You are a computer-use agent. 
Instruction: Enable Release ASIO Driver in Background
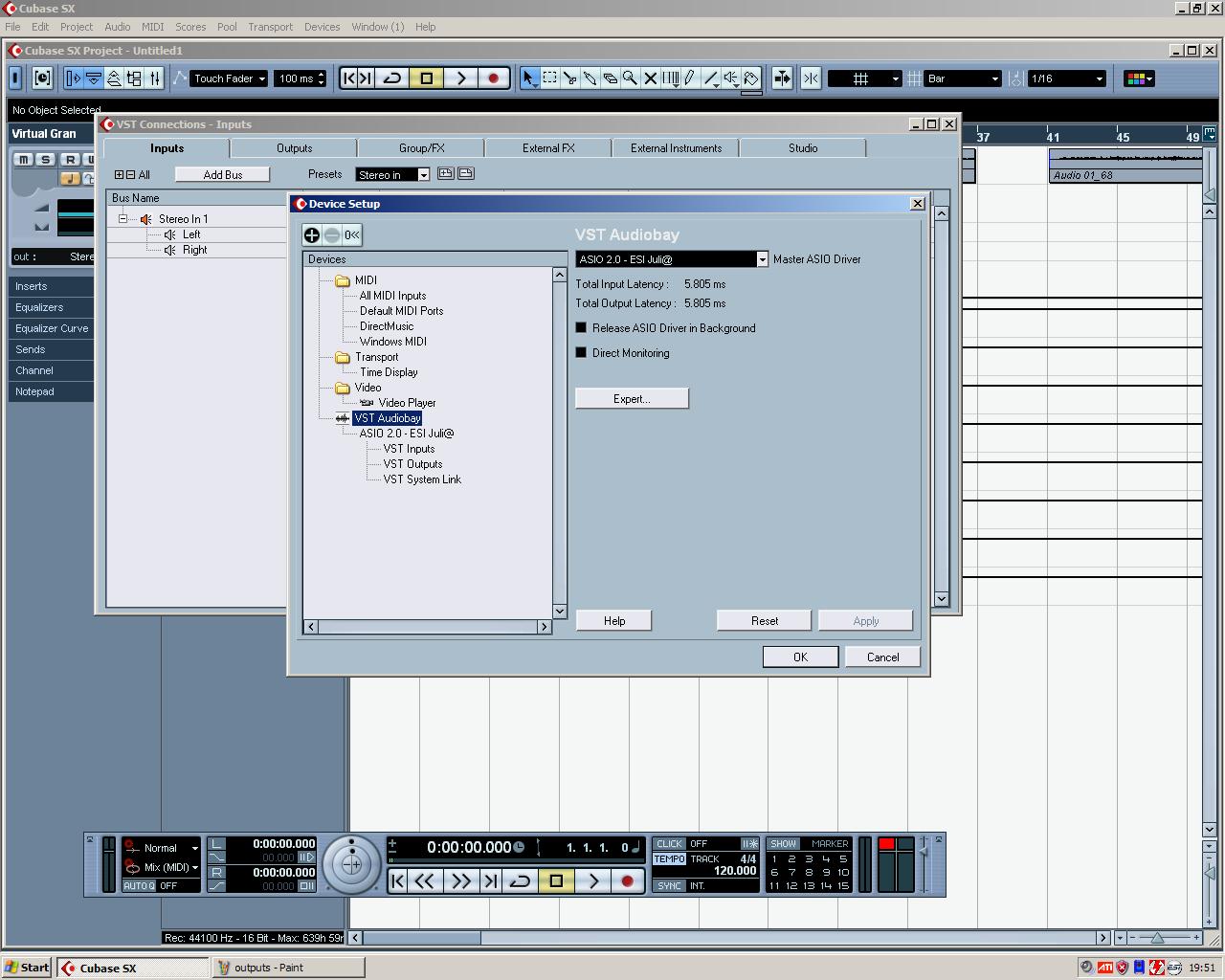pyautogui.click(x=581, y=327)
